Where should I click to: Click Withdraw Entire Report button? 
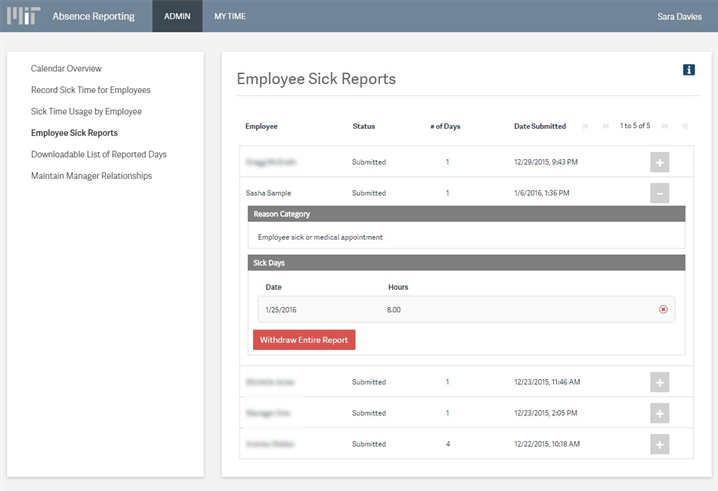tap(304, 340)
